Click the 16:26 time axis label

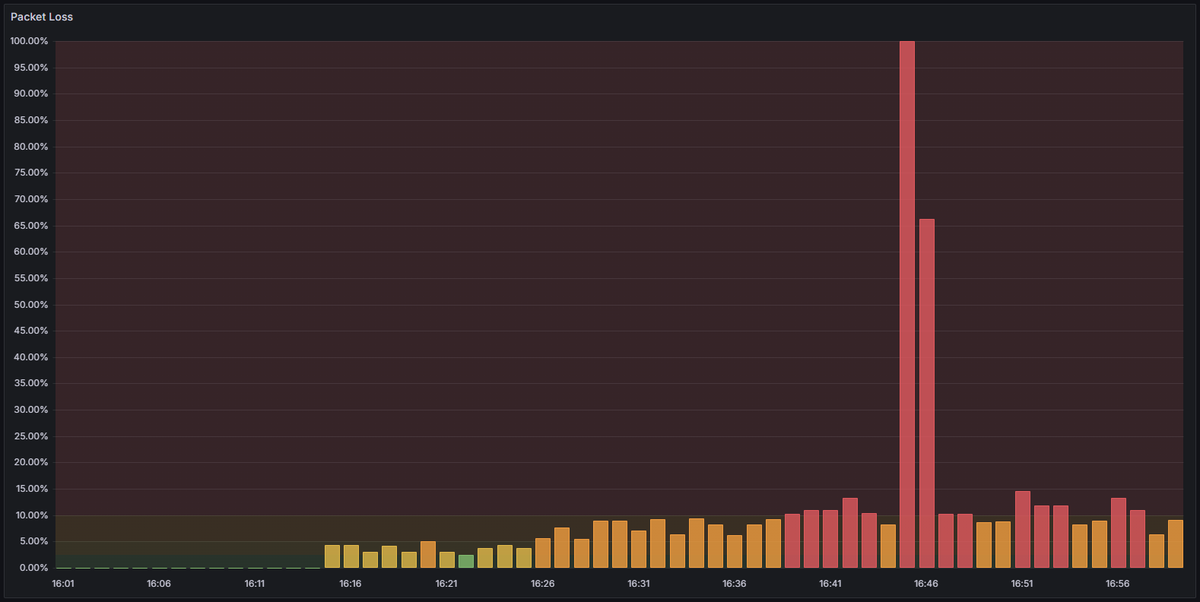click(x=543, y=583)
